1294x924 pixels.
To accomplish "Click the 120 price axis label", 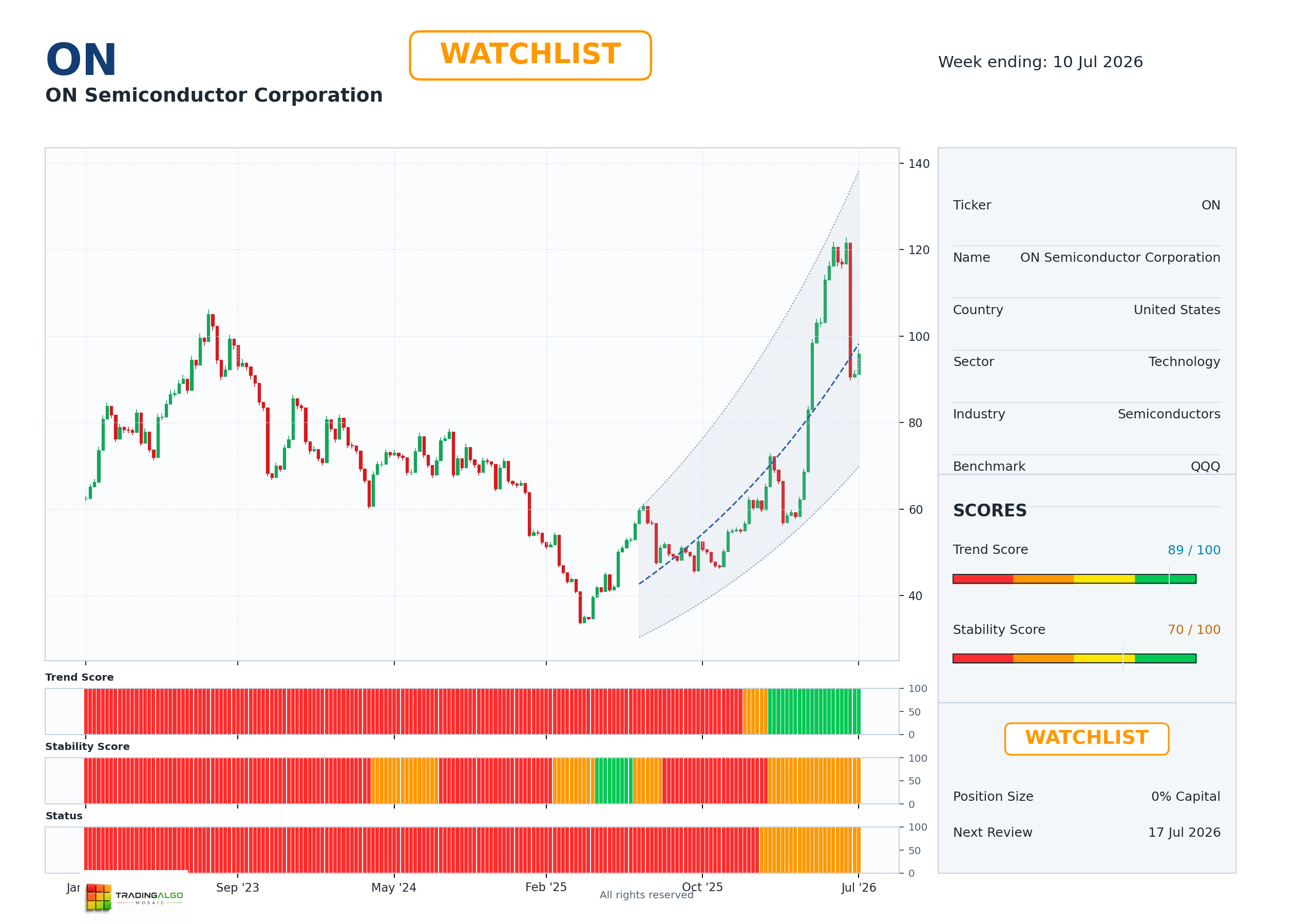I will tap(919, 250).
